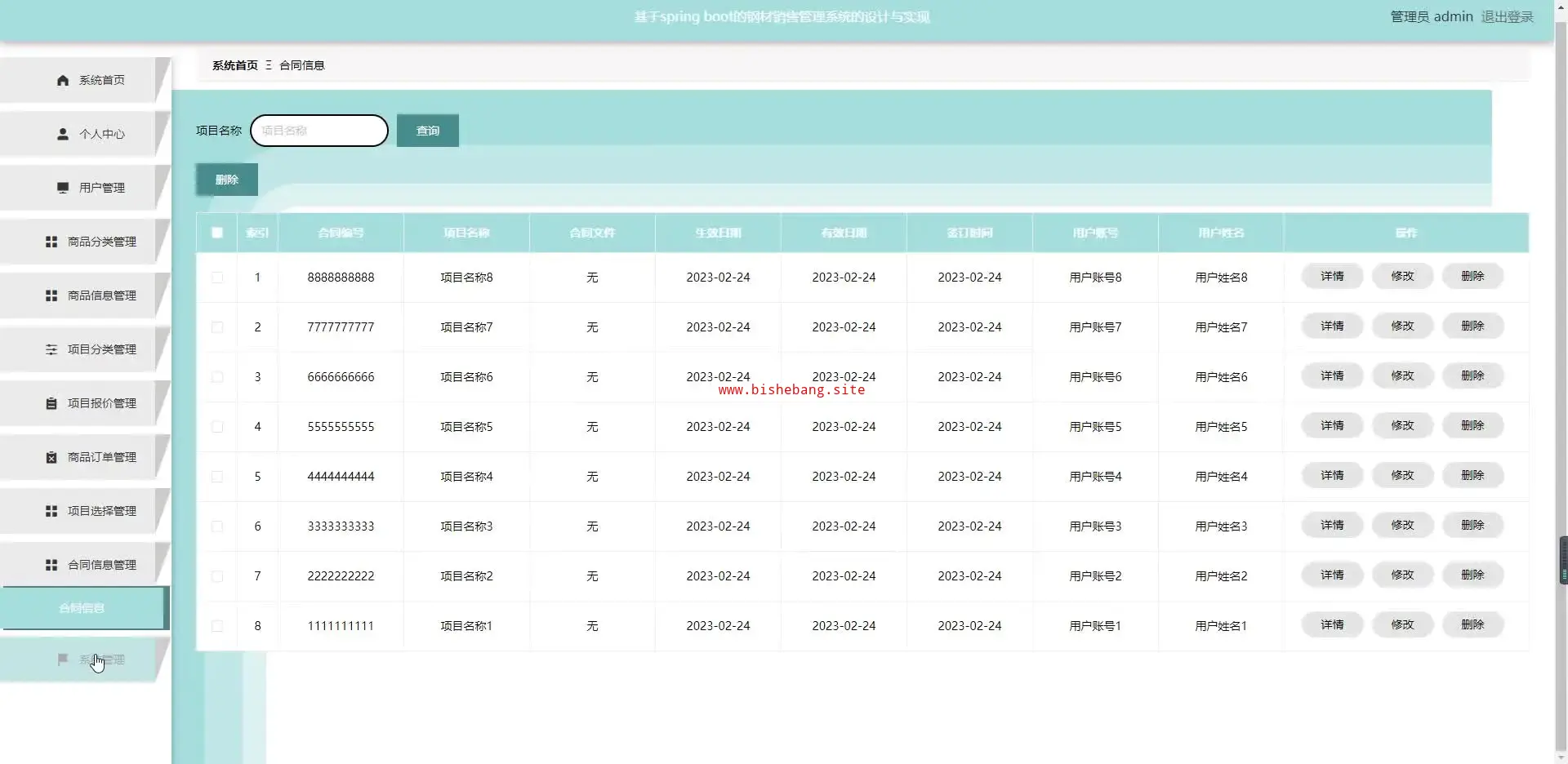This screenshot has height=764, width=1568.
Task: Focus the 项目名称 search input field
Action: [x=319, y=131]
